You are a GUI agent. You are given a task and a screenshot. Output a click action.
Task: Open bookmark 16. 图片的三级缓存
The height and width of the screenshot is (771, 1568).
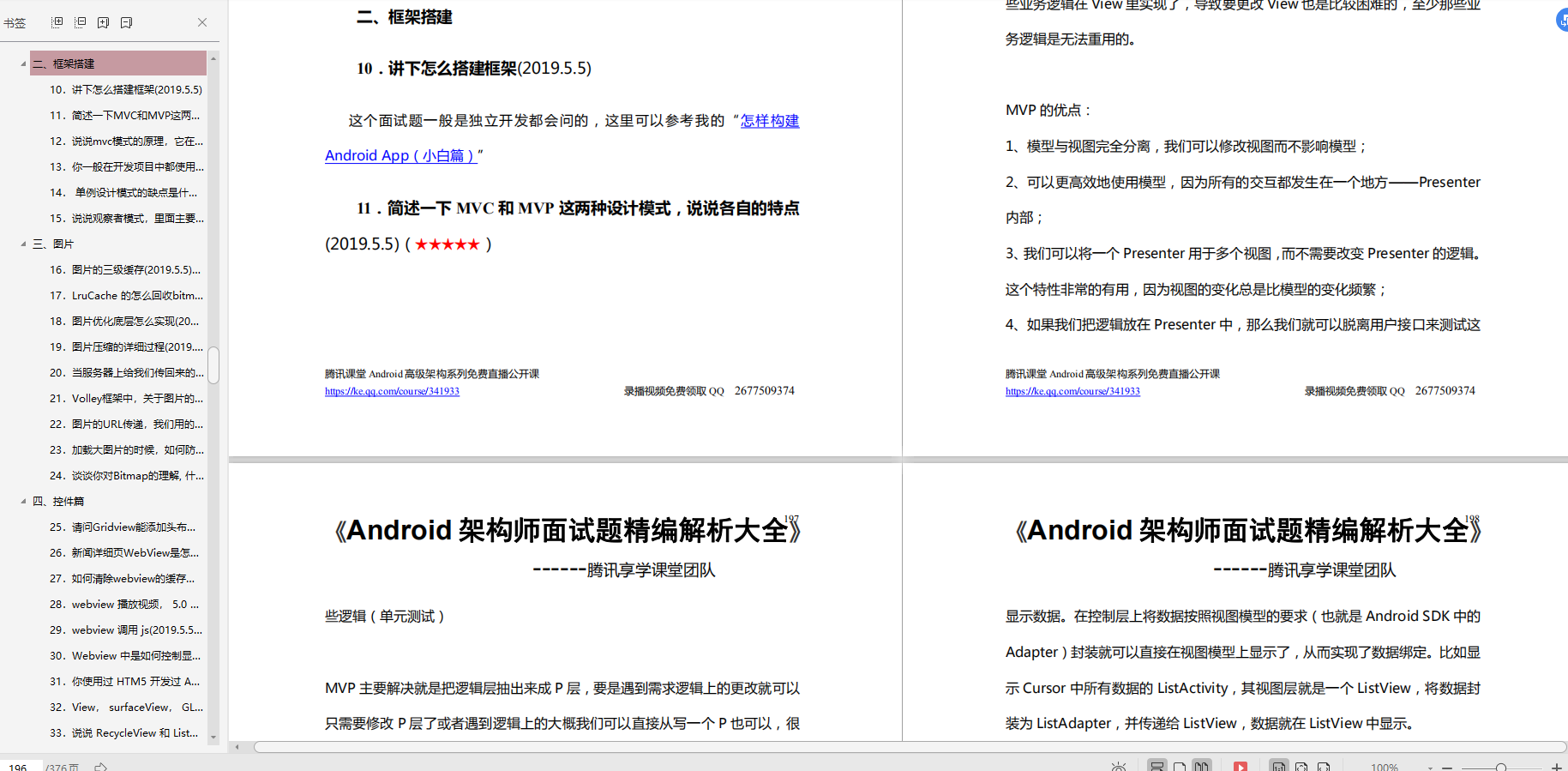pos(126,269)
